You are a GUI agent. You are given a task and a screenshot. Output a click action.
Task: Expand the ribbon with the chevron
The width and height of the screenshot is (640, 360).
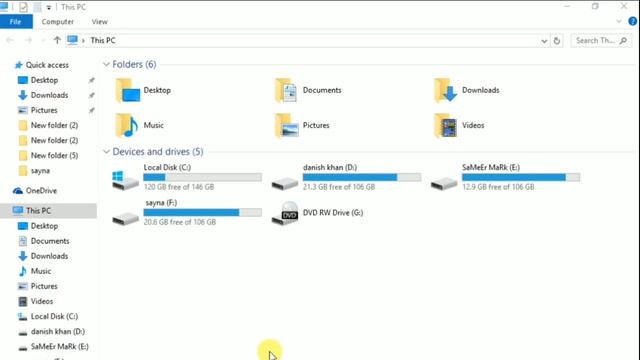(619, 21)
